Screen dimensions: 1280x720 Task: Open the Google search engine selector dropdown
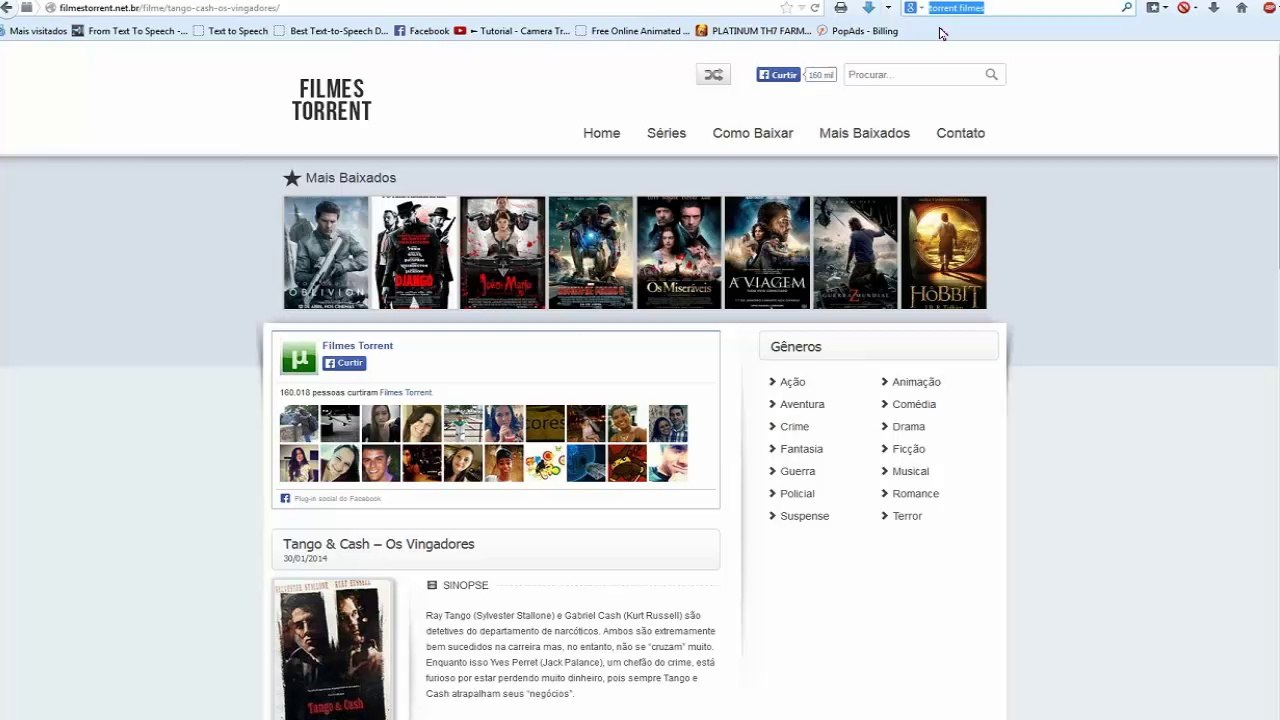coord(914,7)
